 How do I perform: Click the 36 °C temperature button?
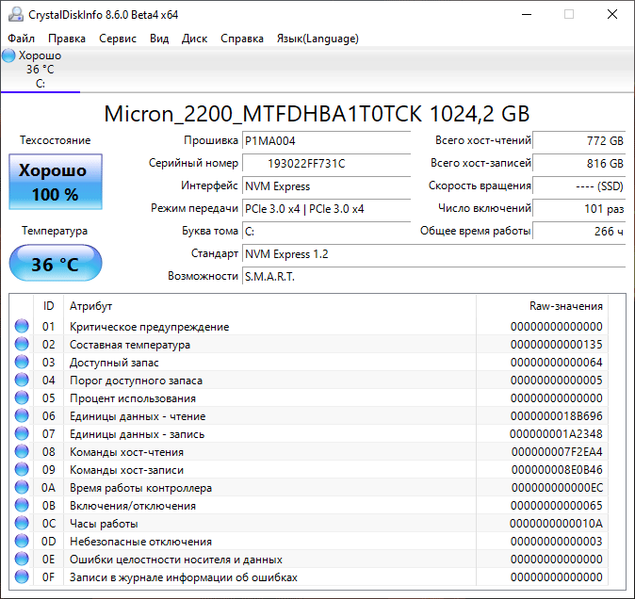54,265
